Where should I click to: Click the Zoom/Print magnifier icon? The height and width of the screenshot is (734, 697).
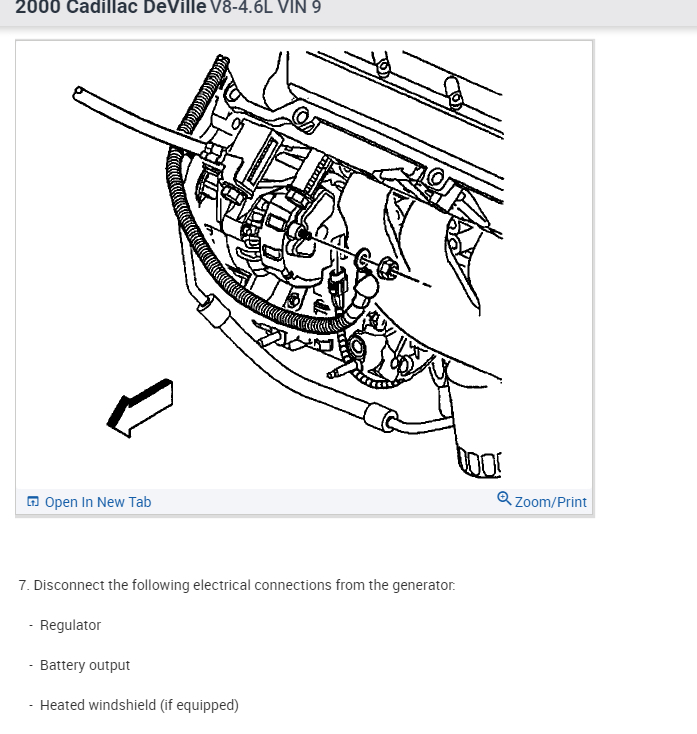[x=504, y=499]
